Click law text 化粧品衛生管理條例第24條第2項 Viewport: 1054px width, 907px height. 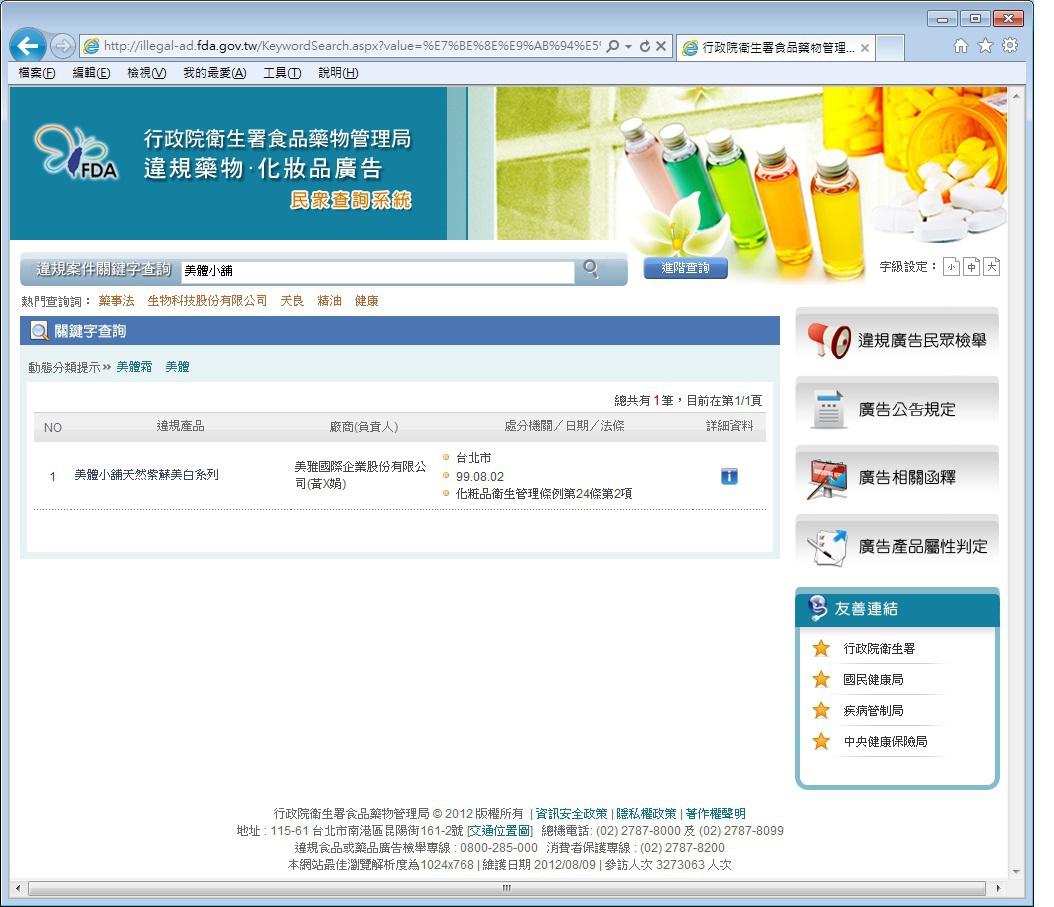pos(544,494)
